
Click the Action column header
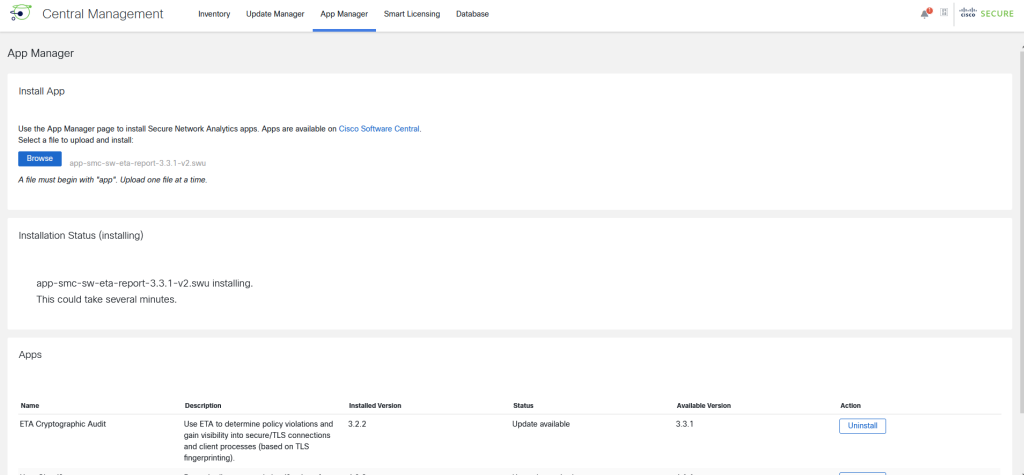tap(850, 406)
